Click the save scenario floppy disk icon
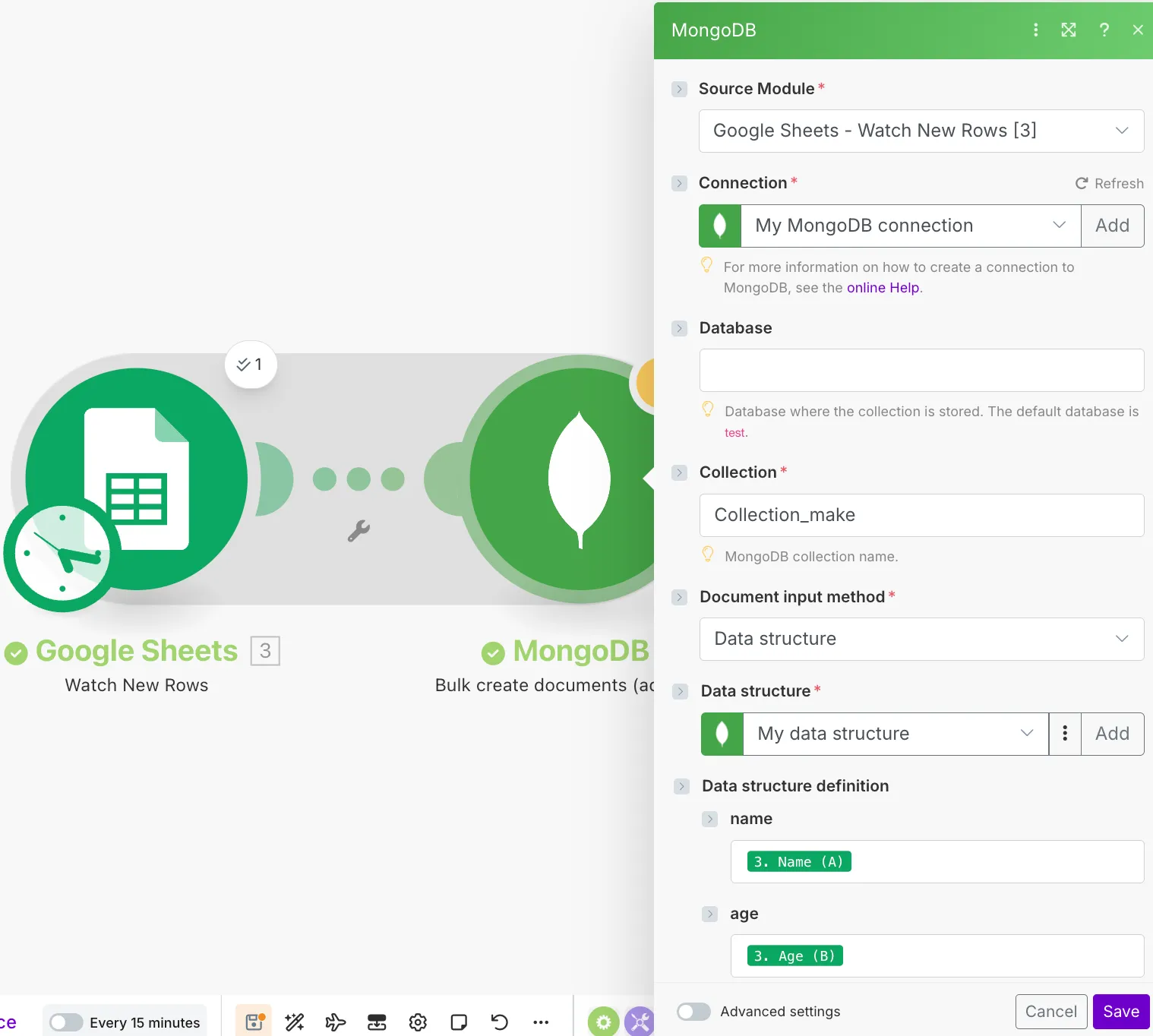The image size is (1153, 1036). click(254, 1022)
